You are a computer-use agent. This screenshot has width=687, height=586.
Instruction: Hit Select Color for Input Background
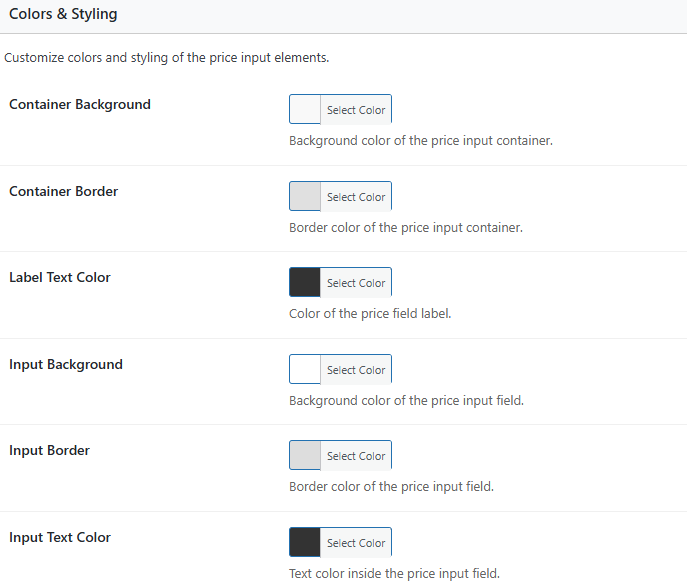point(355,370)
